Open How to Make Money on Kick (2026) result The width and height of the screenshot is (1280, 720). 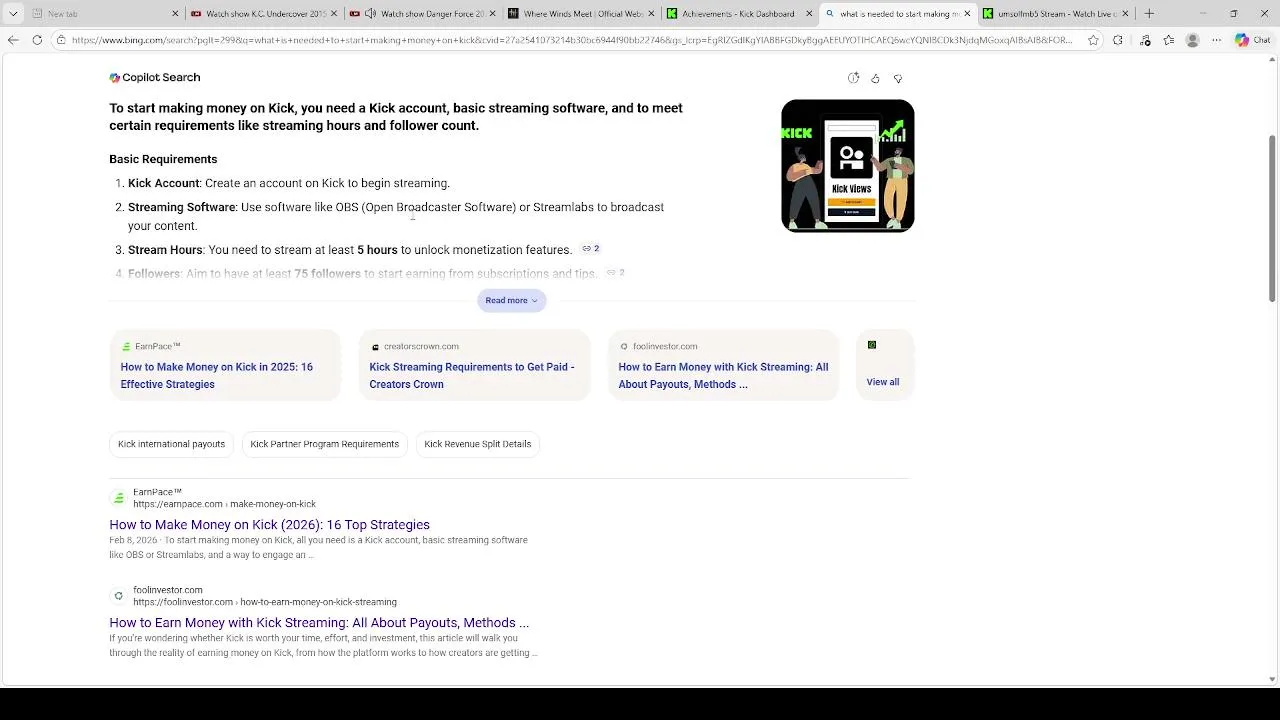[269, 525]
